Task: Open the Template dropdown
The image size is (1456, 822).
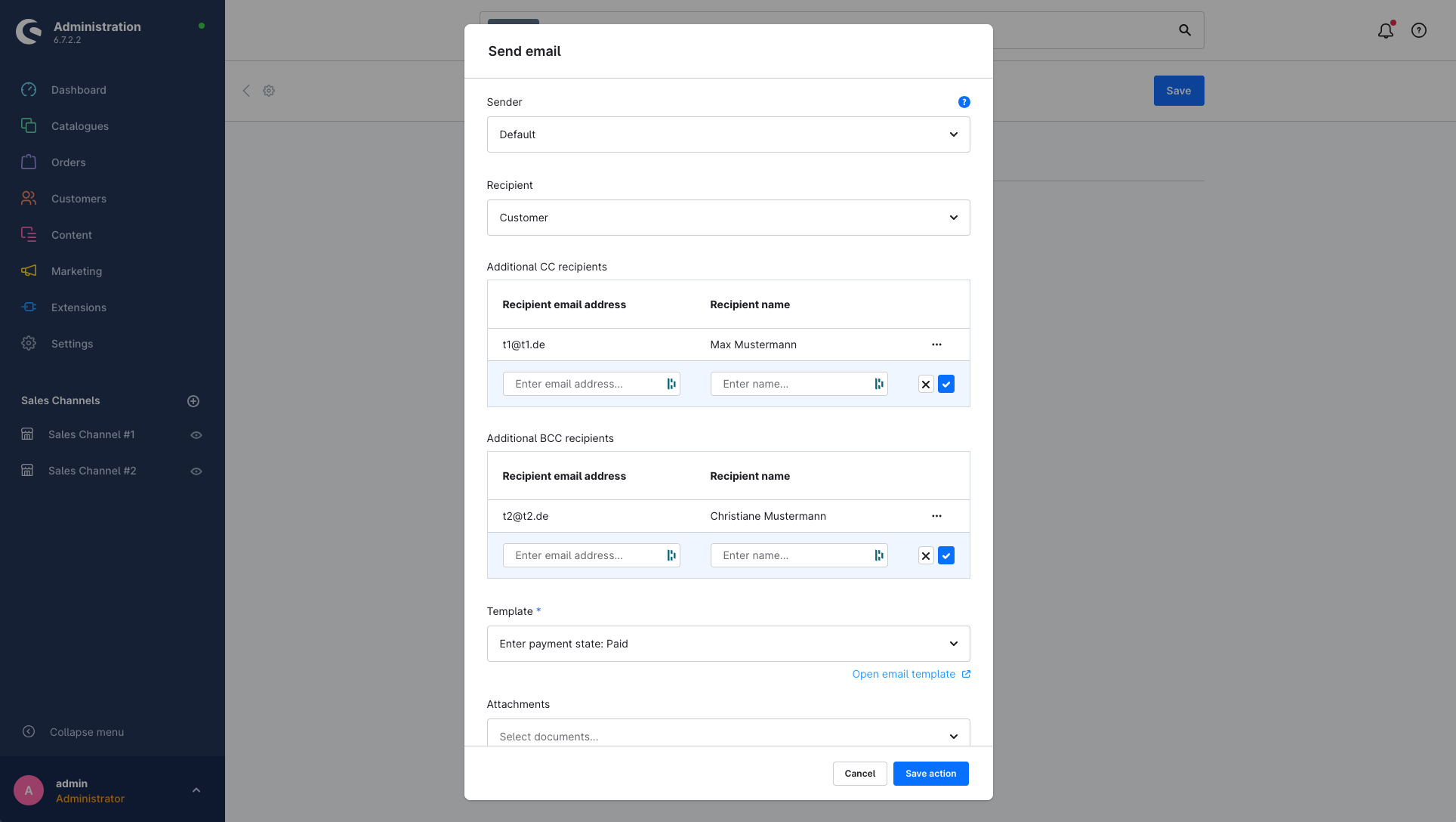Action: point(728,644)
